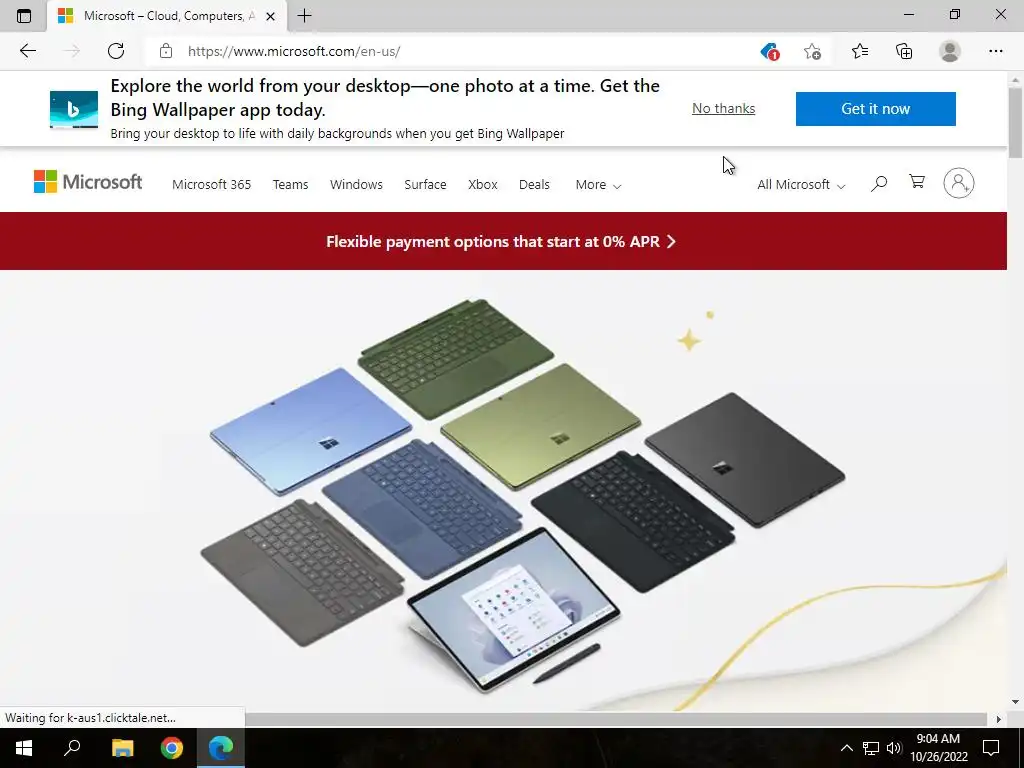
Task: View site information via the lock icon
Action: click(166, 51)
